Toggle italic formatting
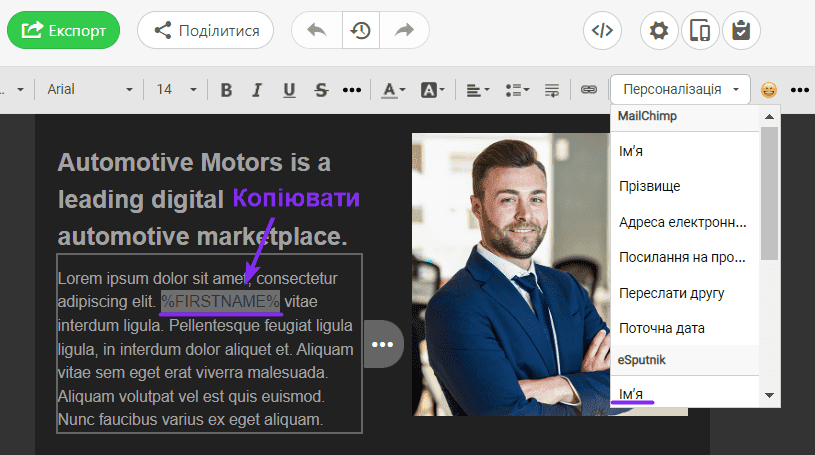The width and height of the screenshot is (815, 455). [257, 89]
